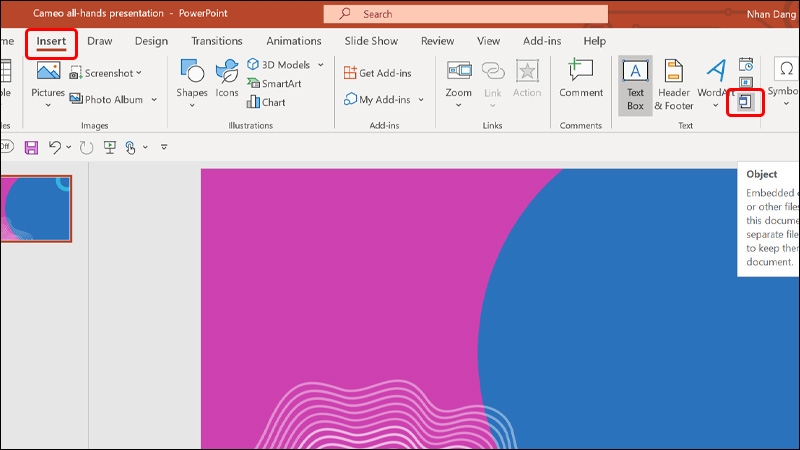
Task: Open My Add-ins
Action: point(378,99)
